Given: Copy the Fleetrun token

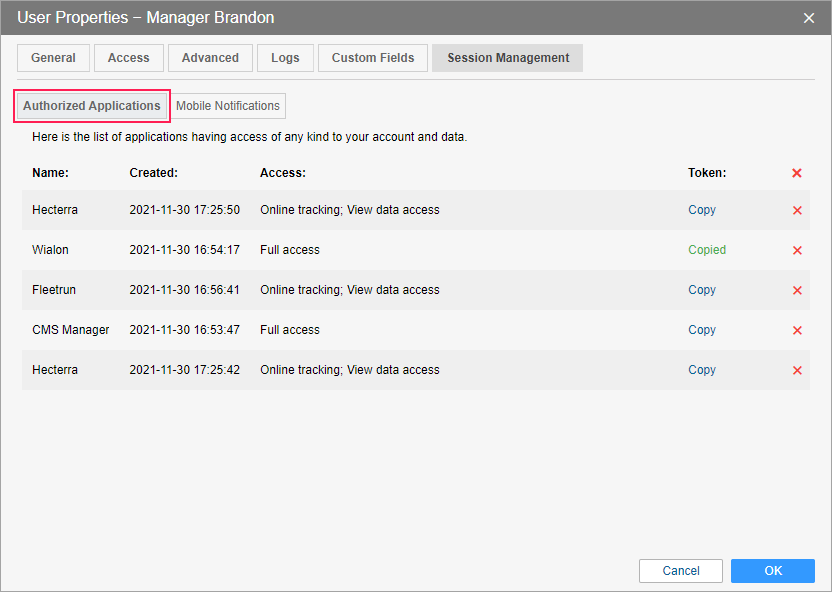Looking at the screenshot, I should click(x=701, y=290).
